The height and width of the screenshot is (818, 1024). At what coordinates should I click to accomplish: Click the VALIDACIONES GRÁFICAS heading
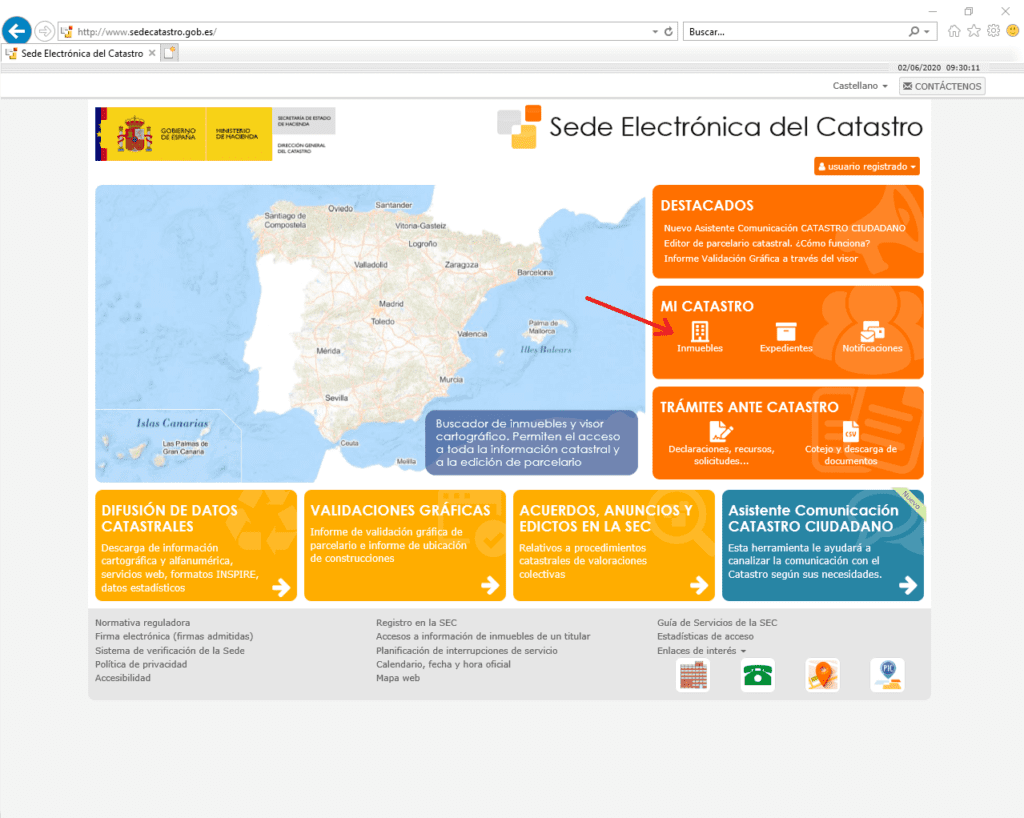click(x=400, y=511)
